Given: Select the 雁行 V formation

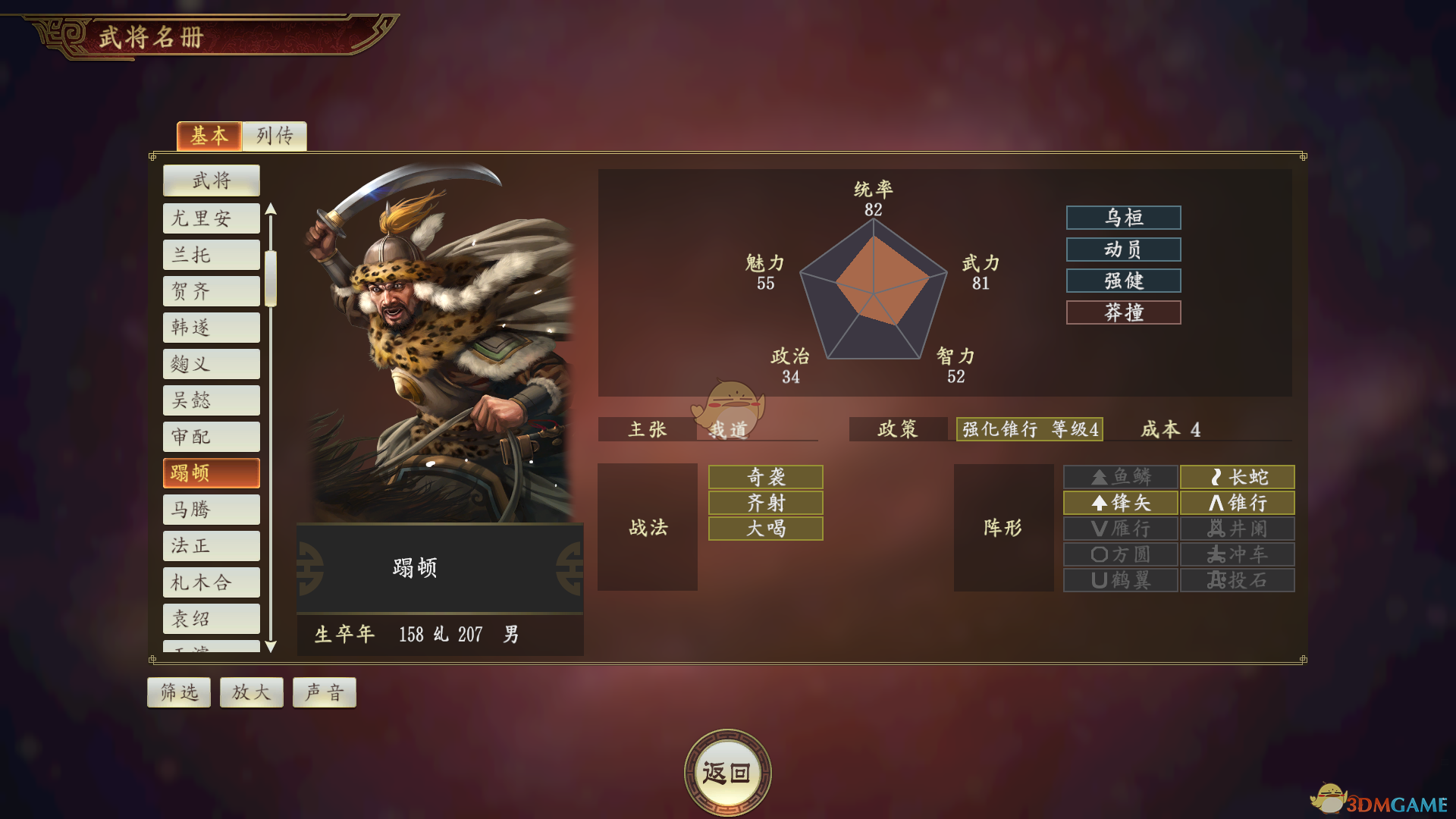Looking at the screenshot, I should coord(1121,529).
